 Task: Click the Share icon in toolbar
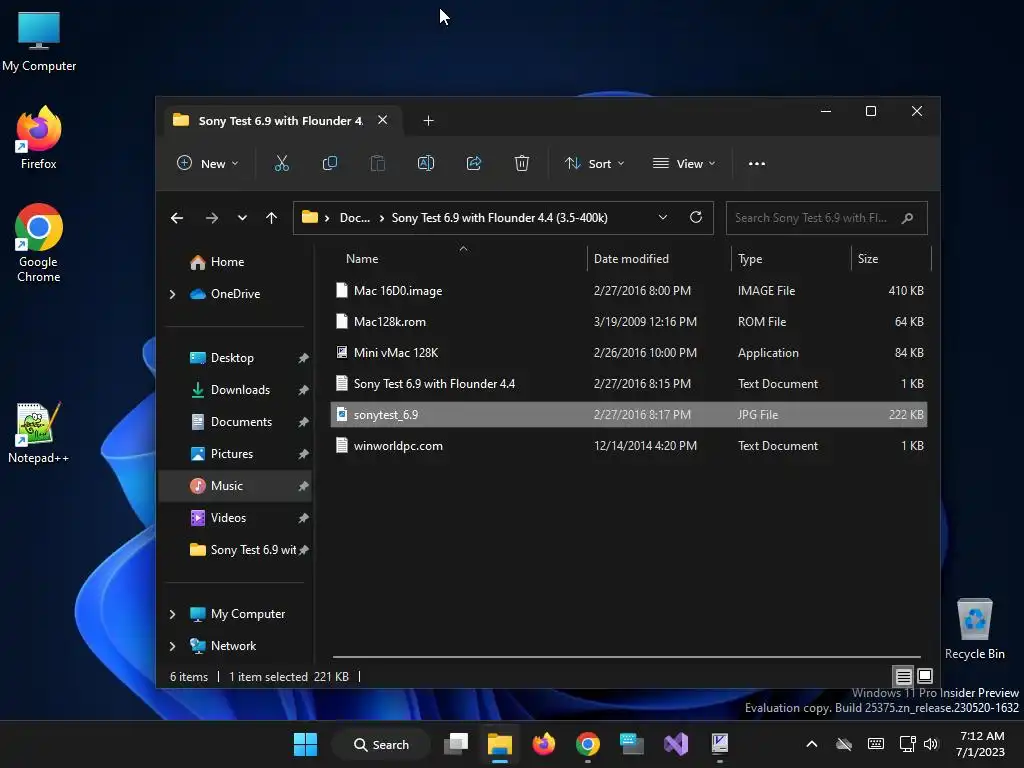[x=473, y=163]
